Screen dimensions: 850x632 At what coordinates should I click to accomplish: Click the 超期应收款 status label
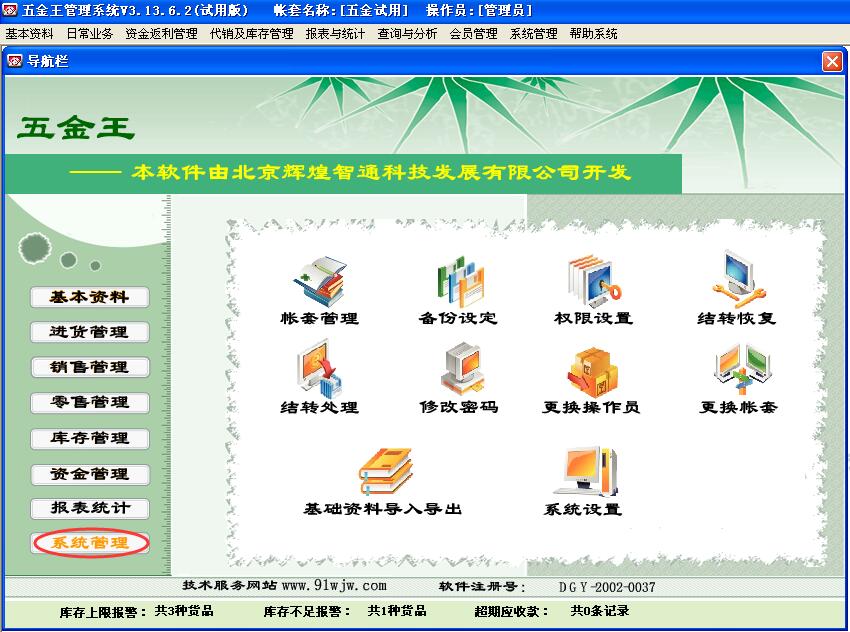pyautogui.click(x=511, y=612)
